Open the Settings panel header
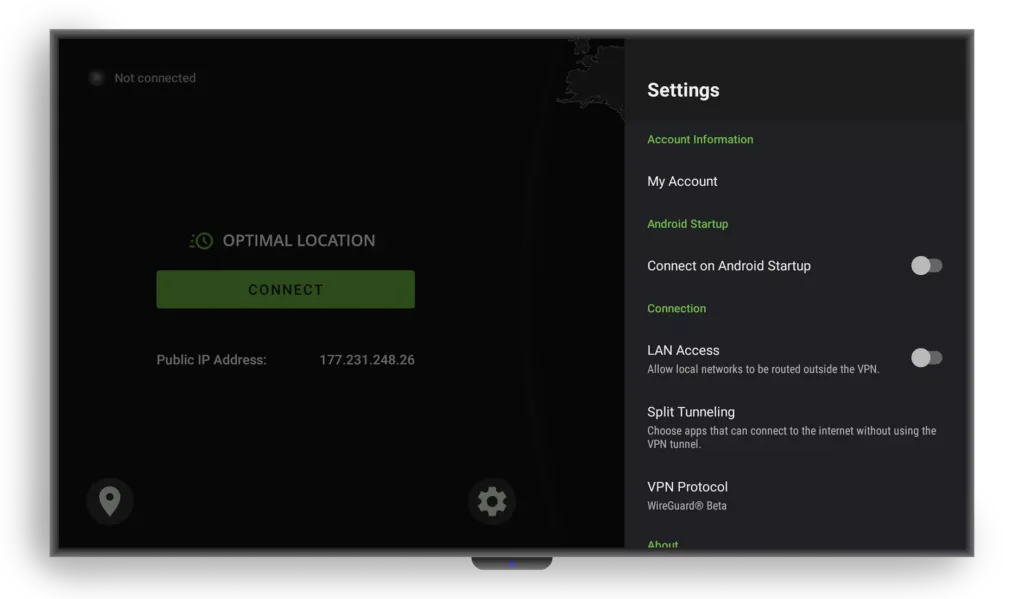 [683, 90]
